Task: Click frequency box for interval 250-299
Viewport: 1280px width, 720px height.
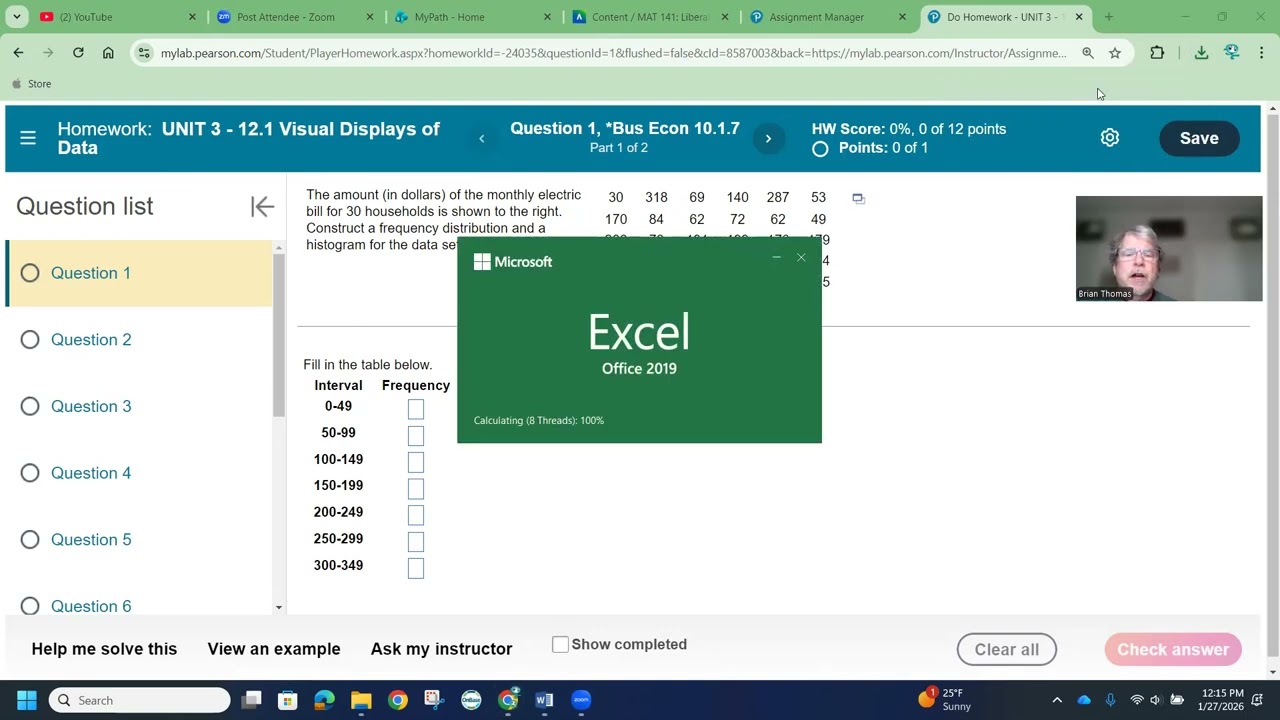Action: (x=416, y=541)
